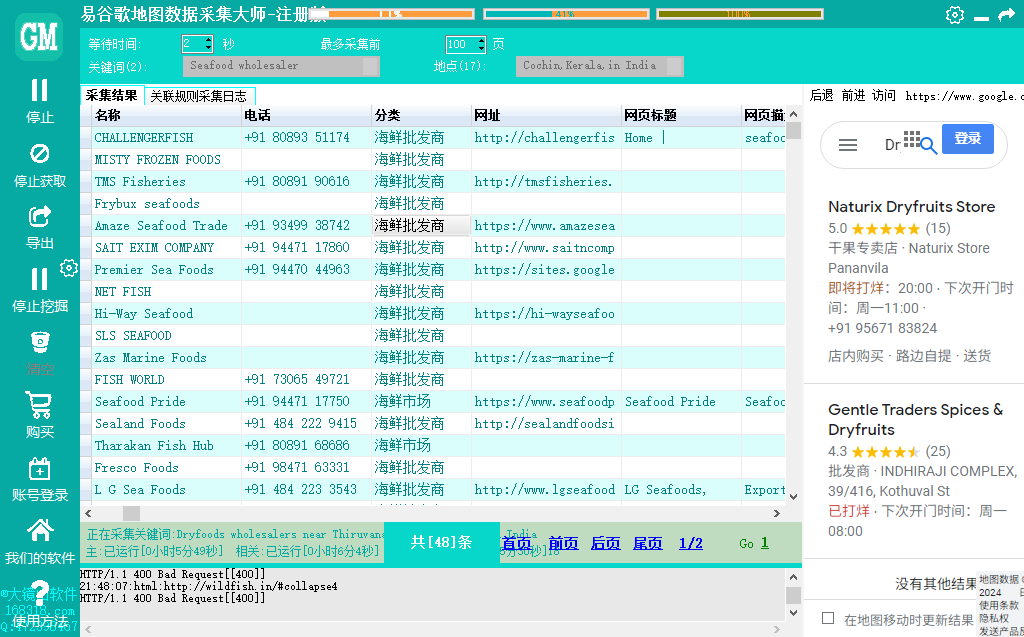The width and height of the screenshot is (1024, 637).
Task: Select the Hi-Way Seafood URL cell
Action: (546, 314)
